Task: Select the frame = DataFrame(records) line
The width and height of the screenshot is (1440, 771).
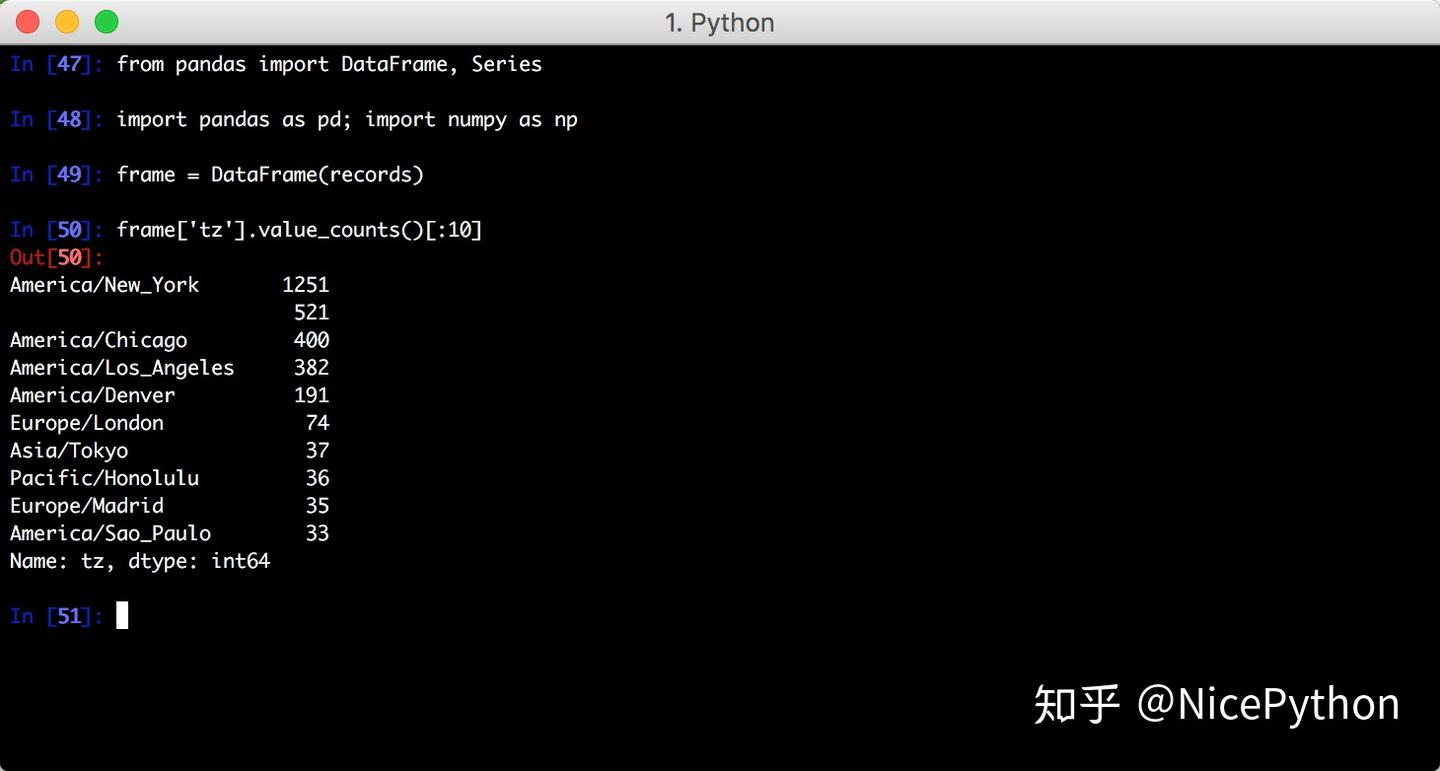Action: click(270, 174)
